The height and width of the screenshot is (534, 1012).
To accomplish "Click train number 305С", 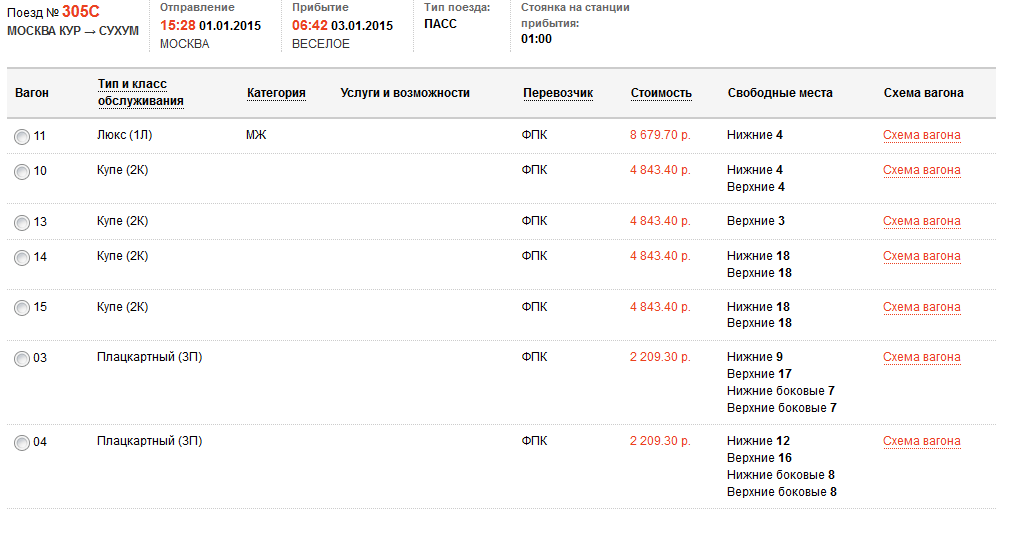I will coord(82,12).
